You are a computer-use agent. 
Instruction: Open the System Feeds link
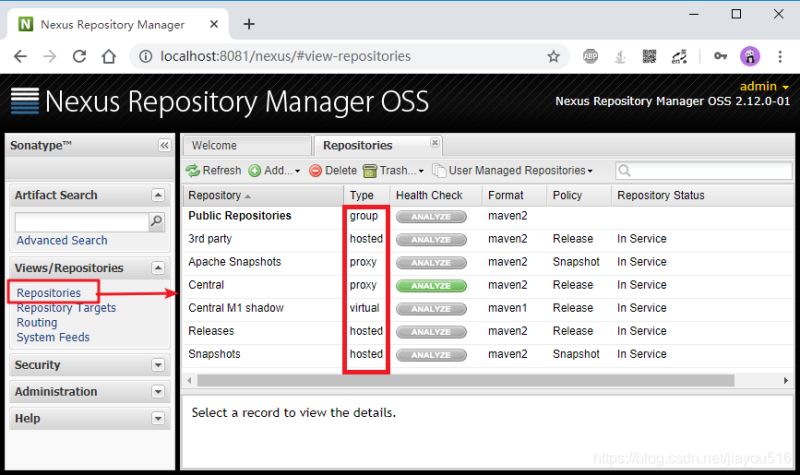(53, 337)
